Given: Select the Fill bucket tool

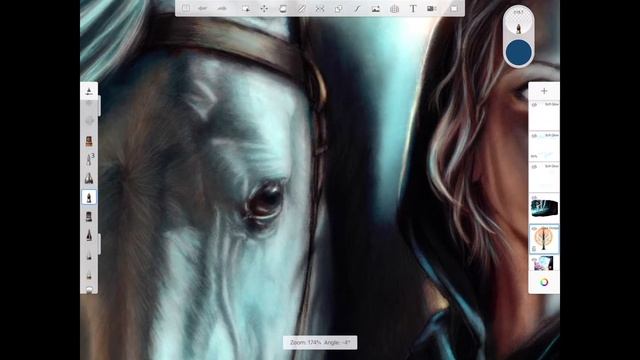Looking at the screenshot, I should point(282,8).
